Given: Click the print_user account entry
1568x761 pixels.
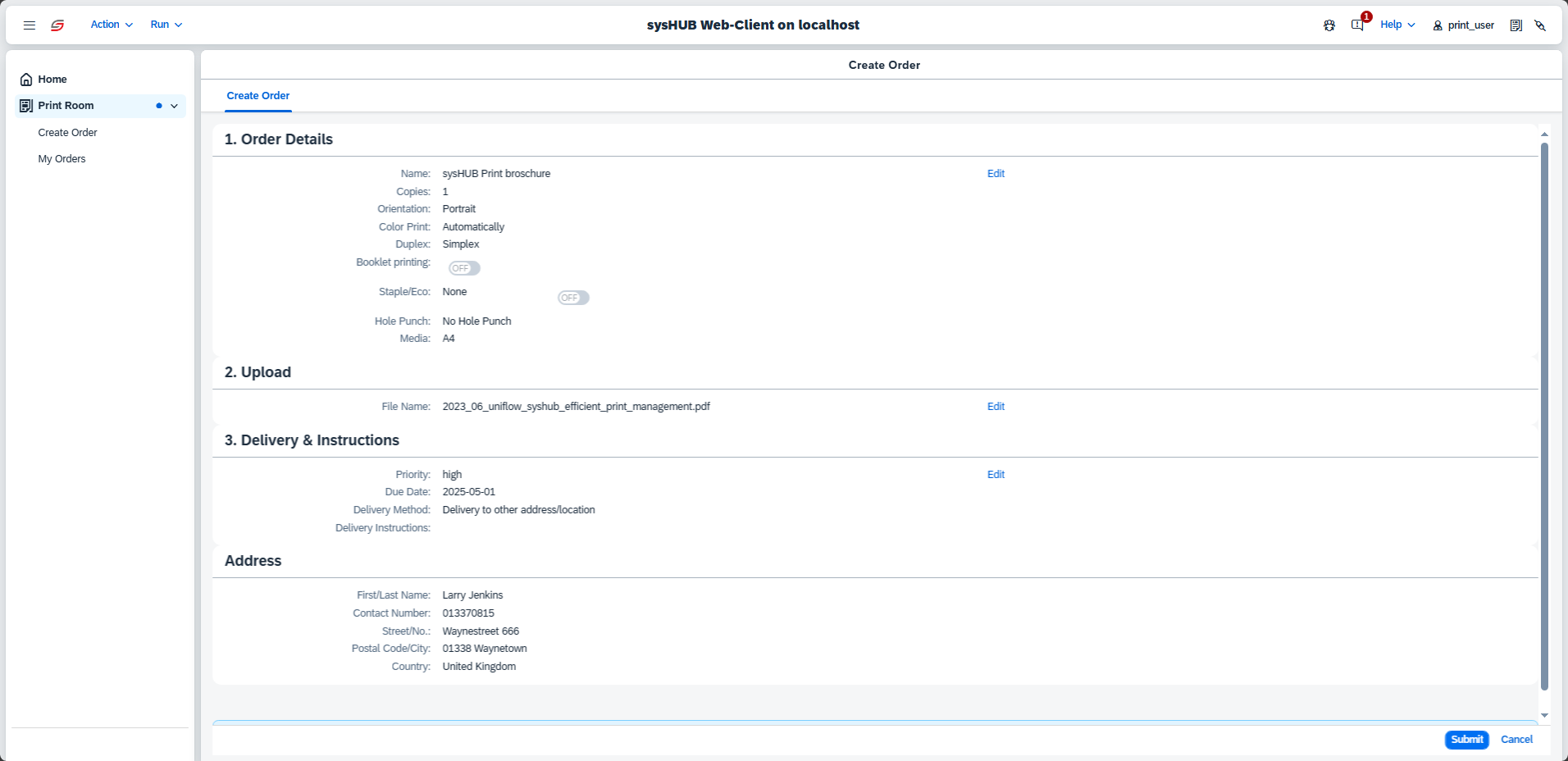Looking at the screenshot, I should 1464,25.
